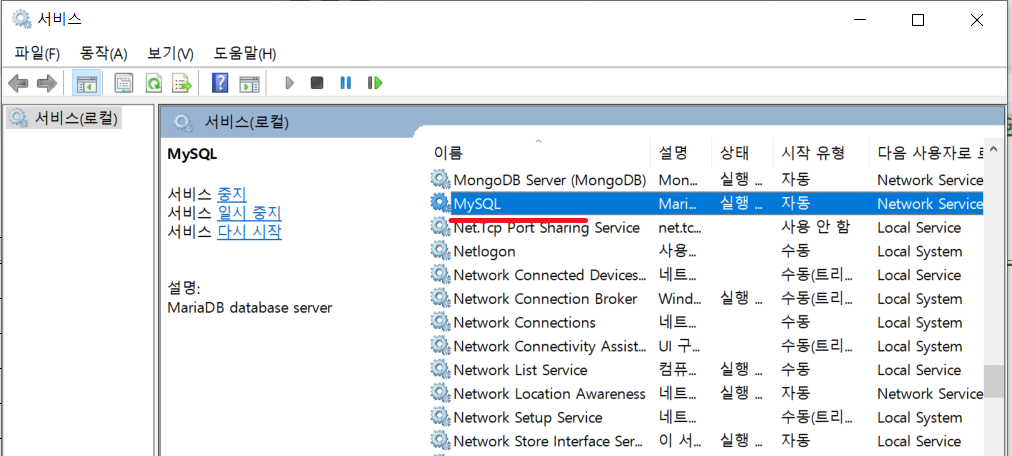This screenshot has height=456, width=1012.
Task: Sort by the 상태 column header
Action: (742, 153)
